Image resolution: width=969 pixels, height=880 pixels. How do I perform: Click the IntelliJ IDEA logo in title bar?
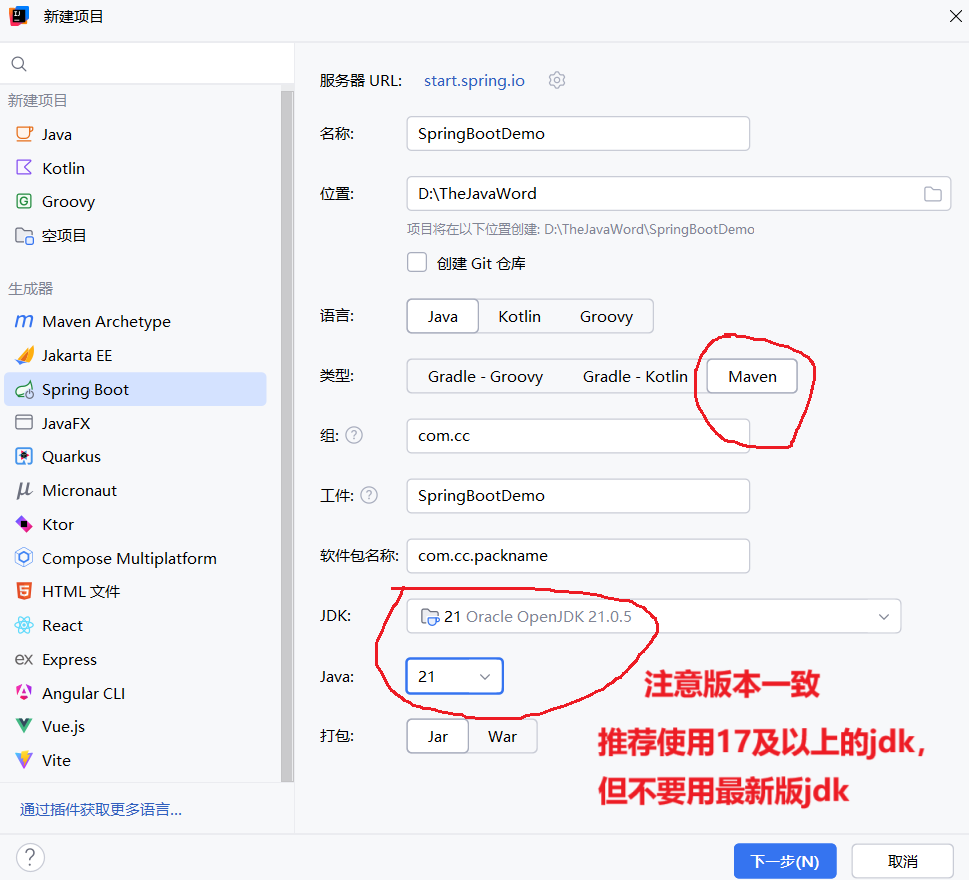click(x=19, y=15)
